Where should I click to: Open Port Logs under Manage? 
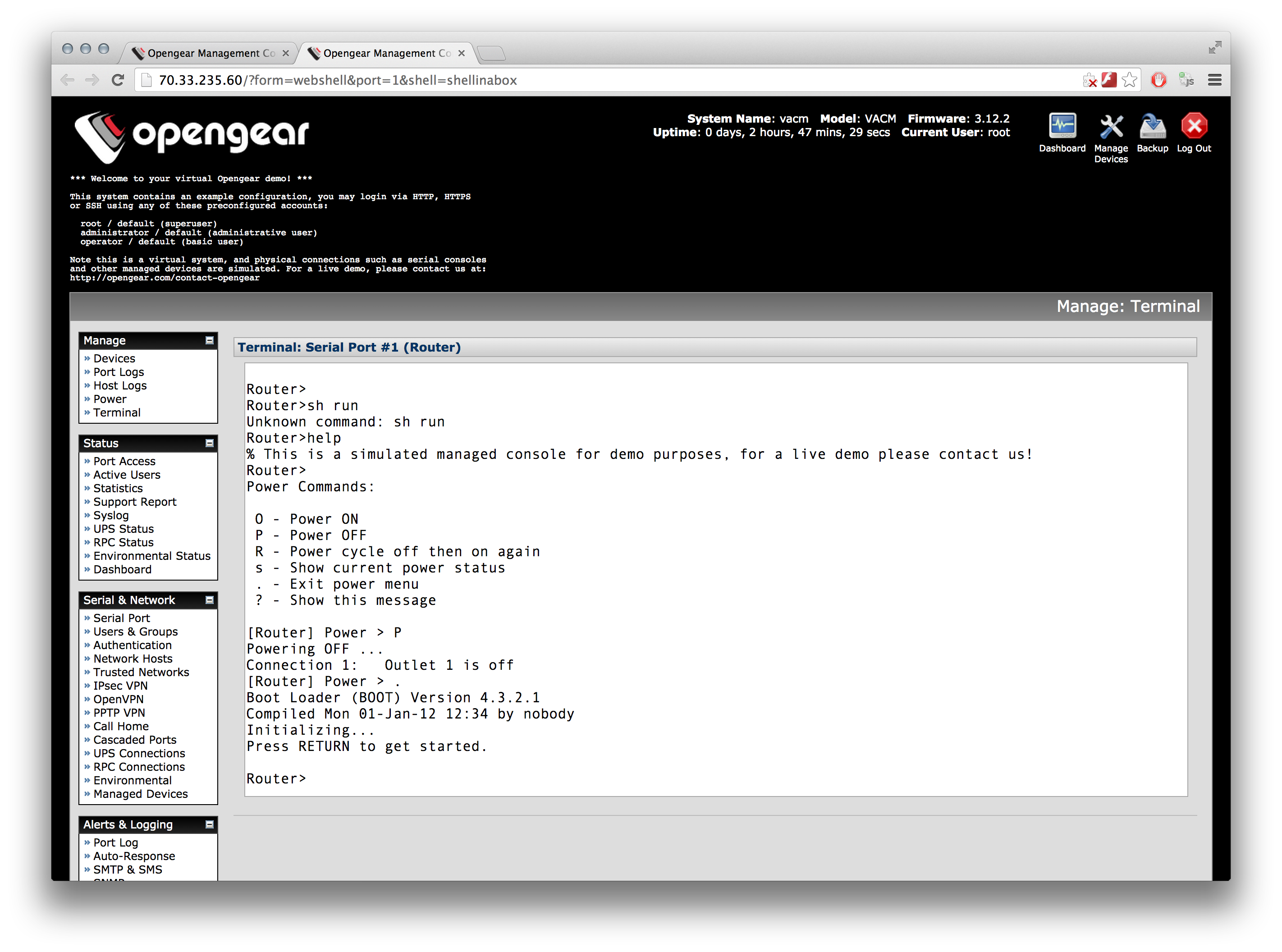[x=119, y=372]
